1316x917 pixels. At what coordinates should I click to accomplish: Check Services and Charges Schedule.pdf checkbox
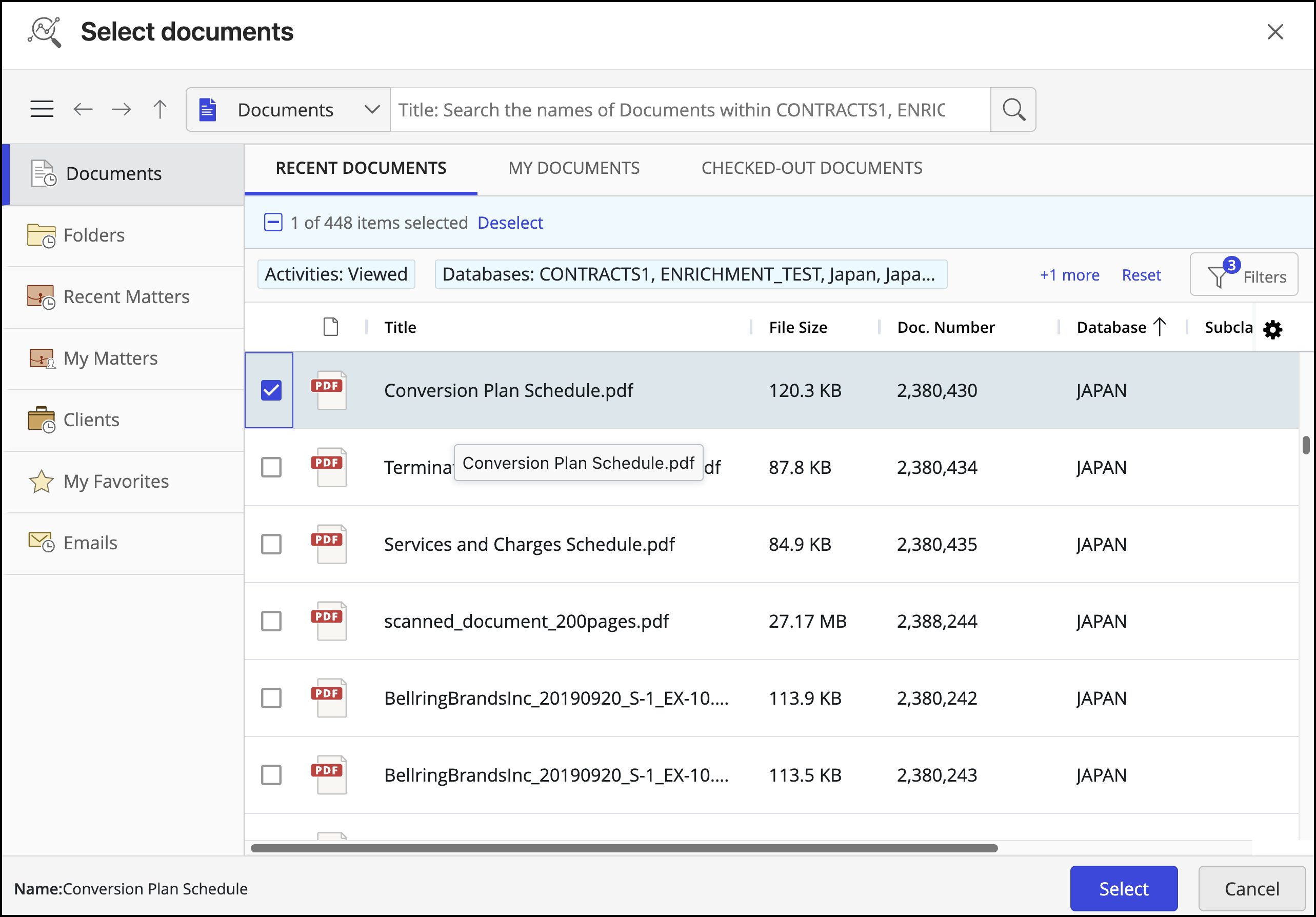pos(271,544)
